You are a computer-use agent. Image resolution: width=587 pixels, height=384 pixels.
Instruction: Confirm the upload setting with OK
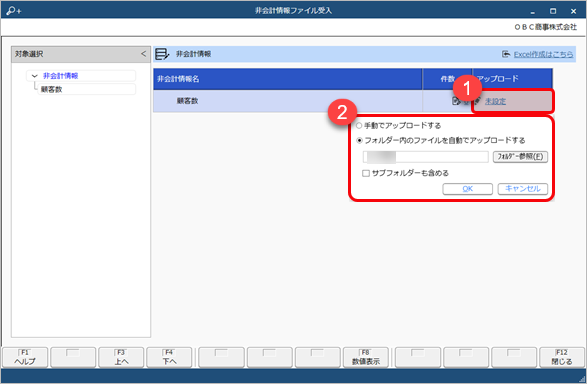click(468, 189)
